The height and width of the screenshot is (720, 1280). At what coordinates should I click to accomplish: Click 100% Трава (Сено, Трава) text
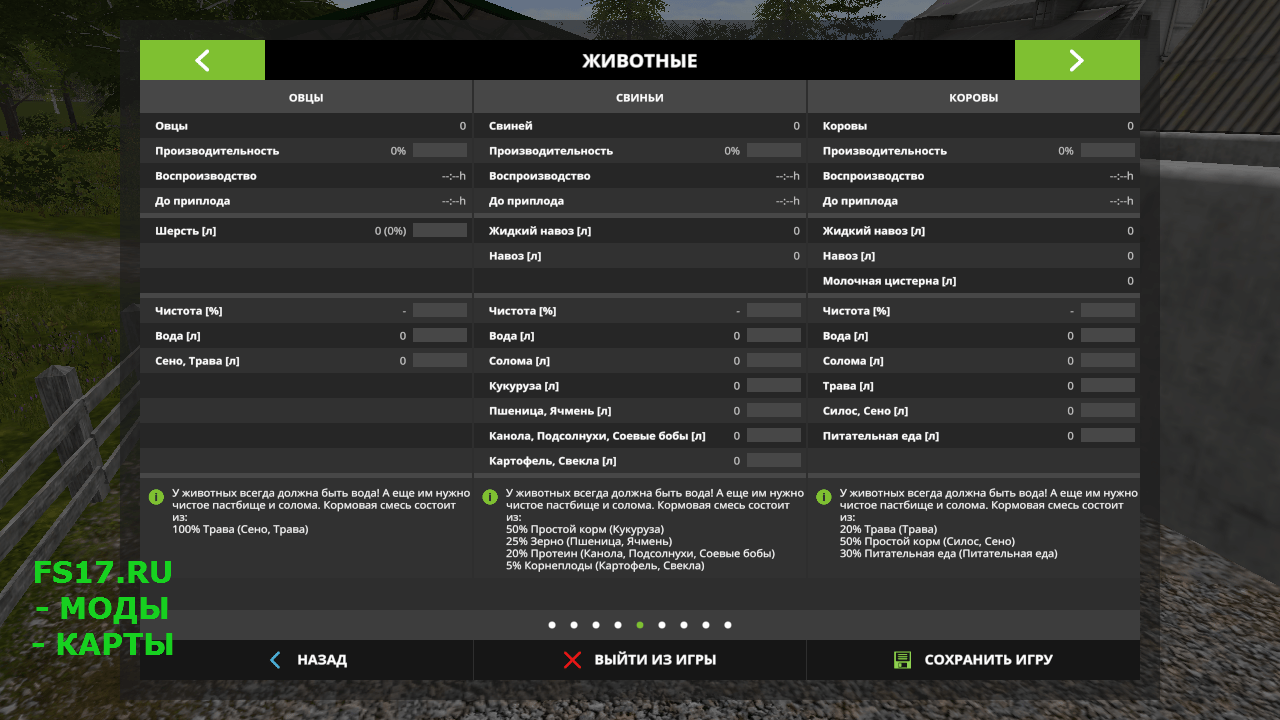240,529
